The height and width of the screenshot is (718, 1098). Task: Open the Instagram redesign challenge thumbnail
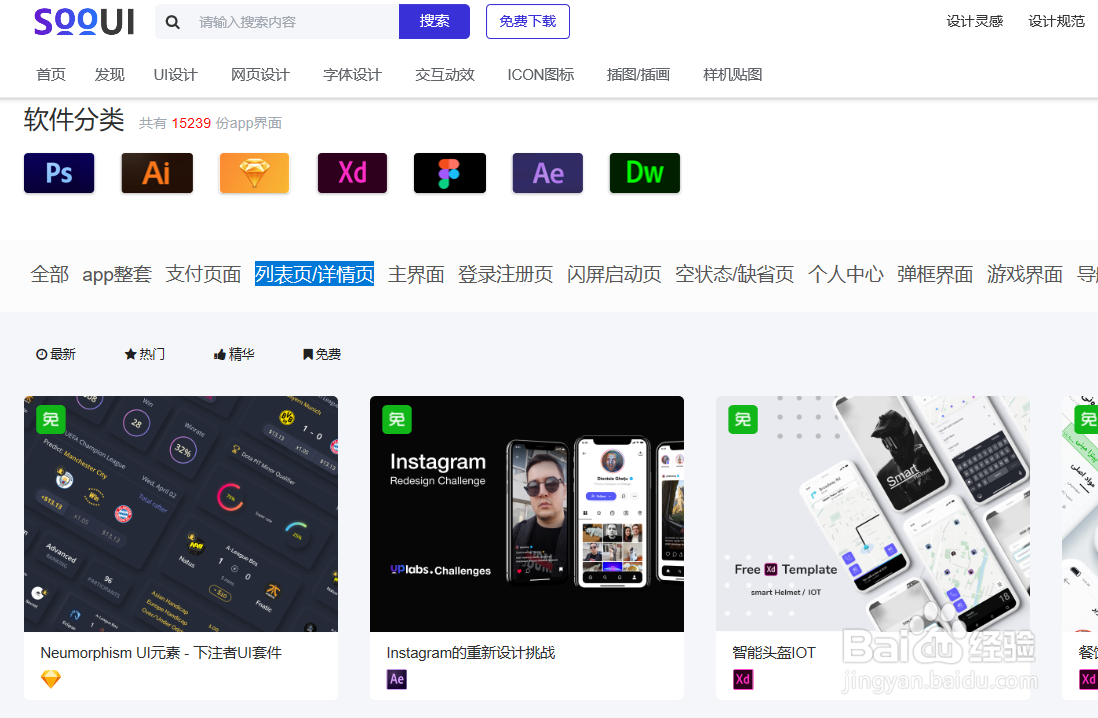527,513
